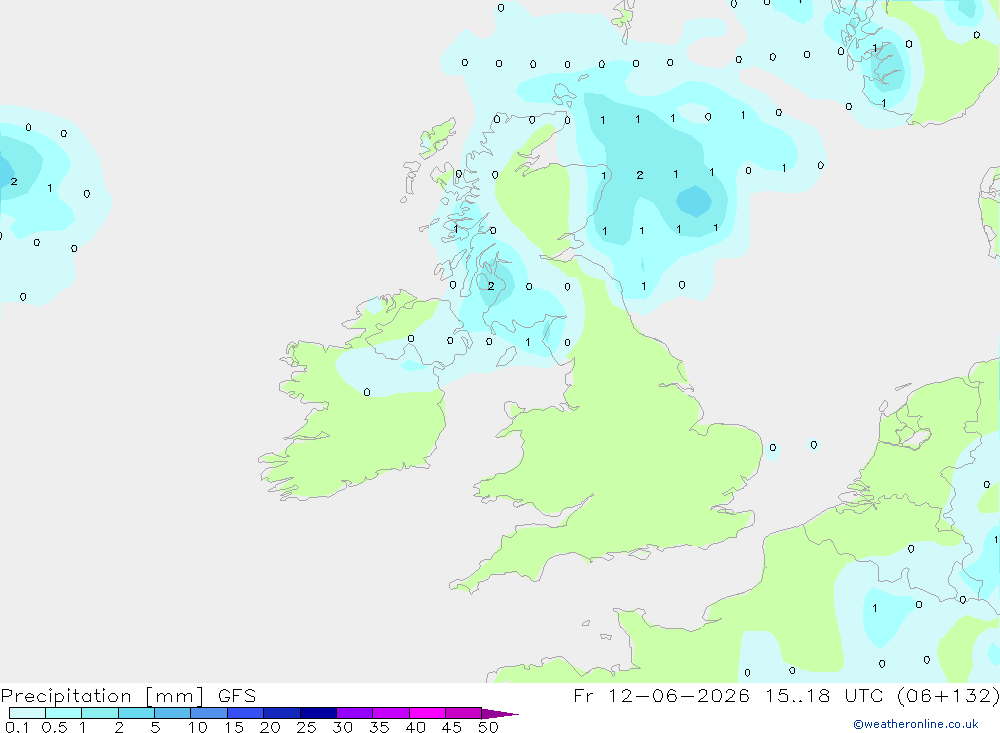Click the 0.1–0.5 mm legend color box
1000x733 pixels.
coord(27,713)
